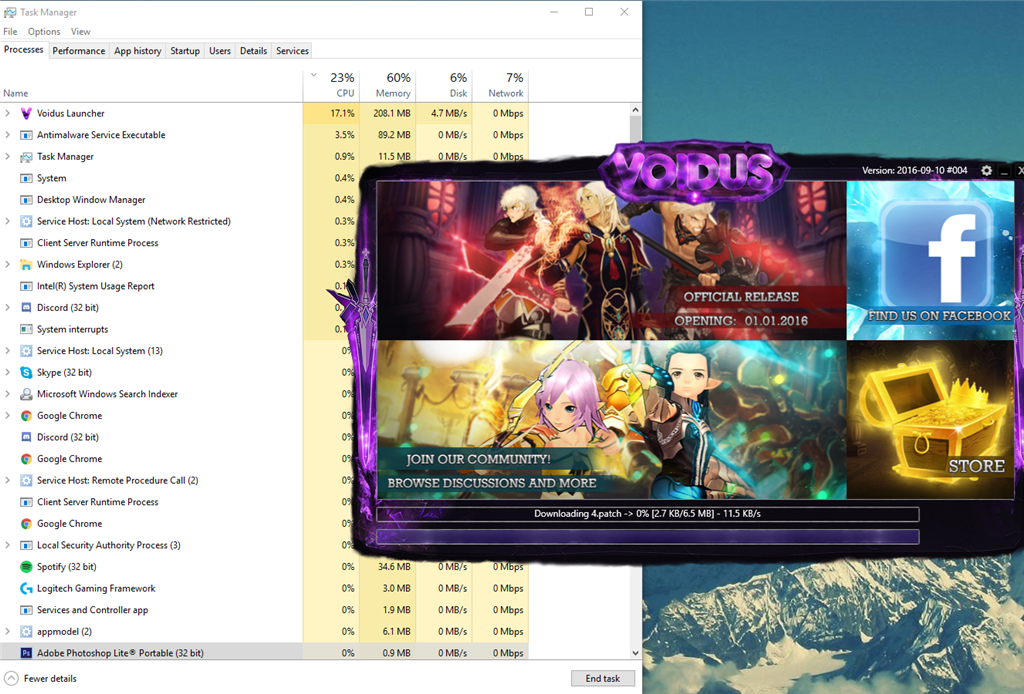
Task: Switch to the Performance tab
Action: point(78,51)
